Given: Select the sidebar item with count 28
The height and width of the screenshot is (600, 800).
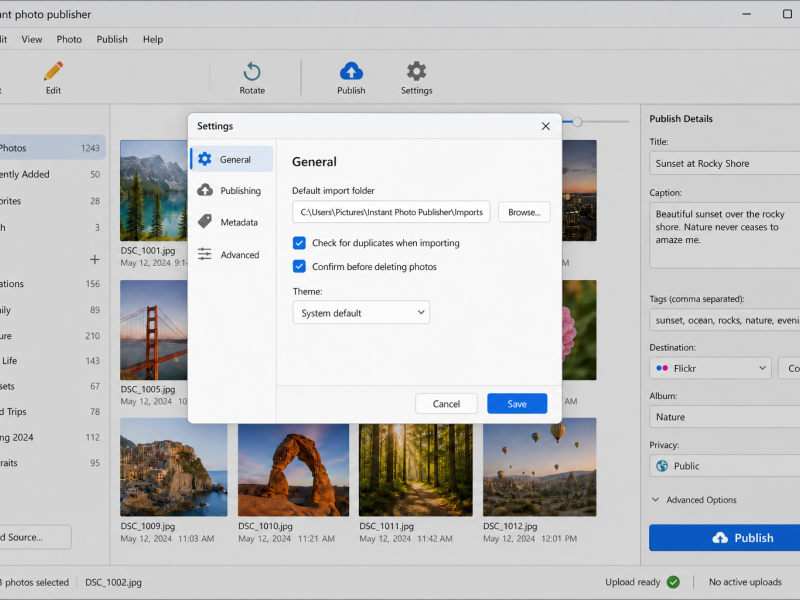Looking at the screenshot, I should coord(51,201).
